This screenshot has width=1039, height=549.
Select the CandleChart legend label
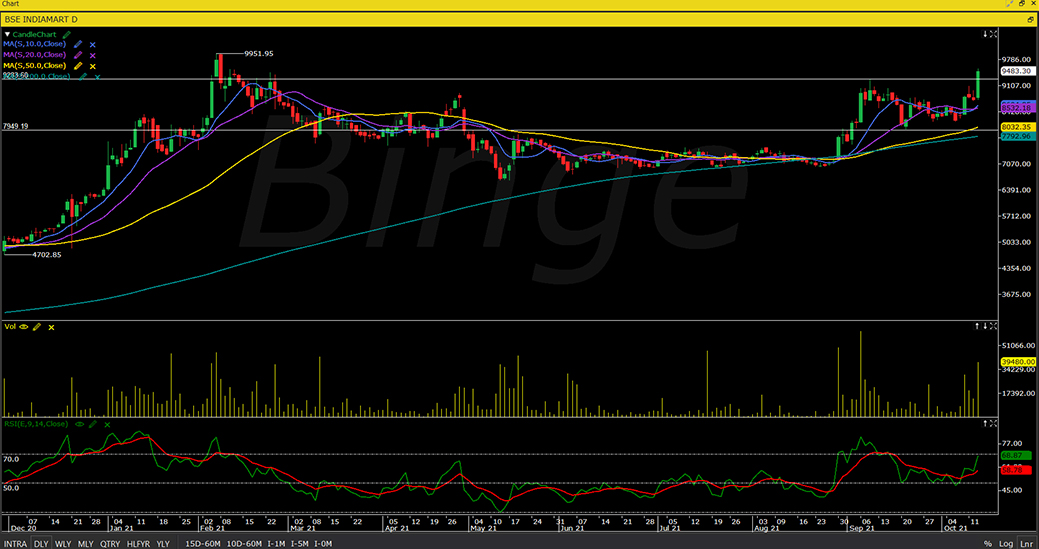tap(35, 33)
